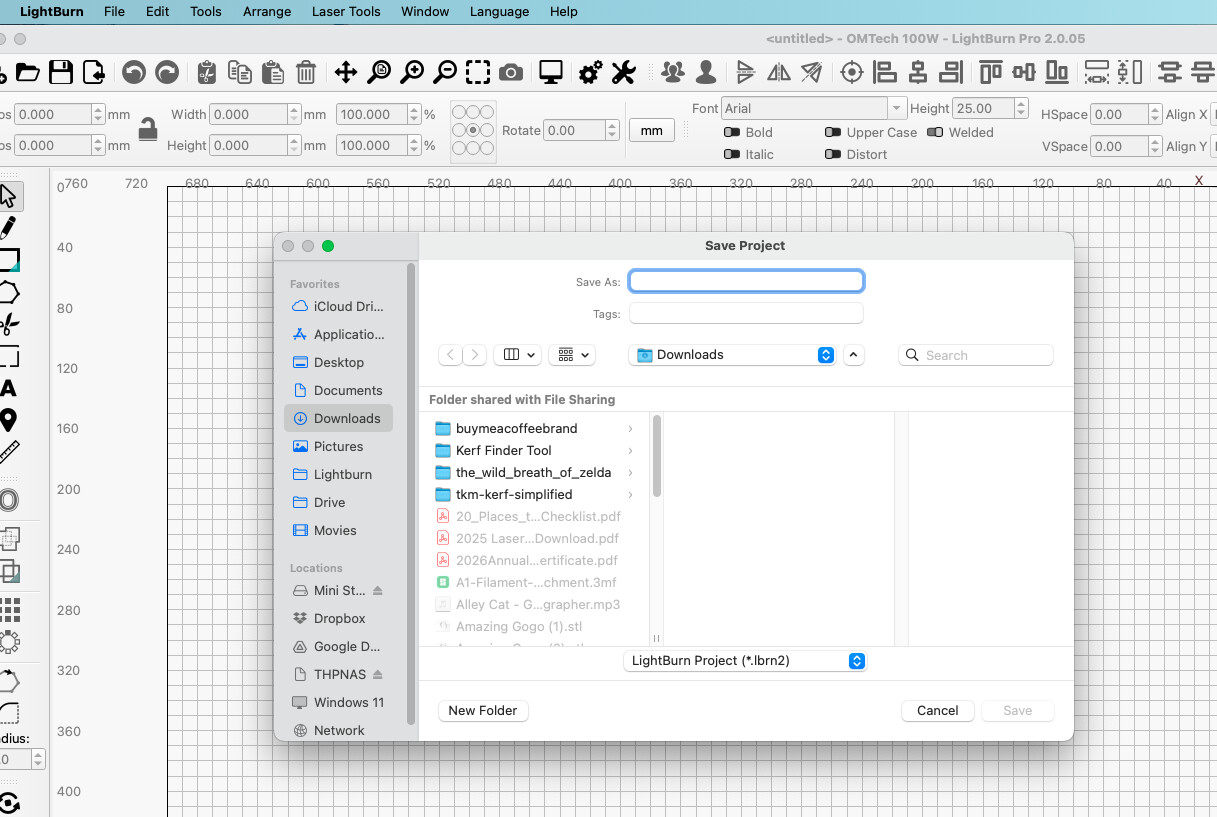Image resolution: width=1217 pixels, height=817 pixels.
Task: Enable the Bold text toggle
Action: tap(731, 132)
